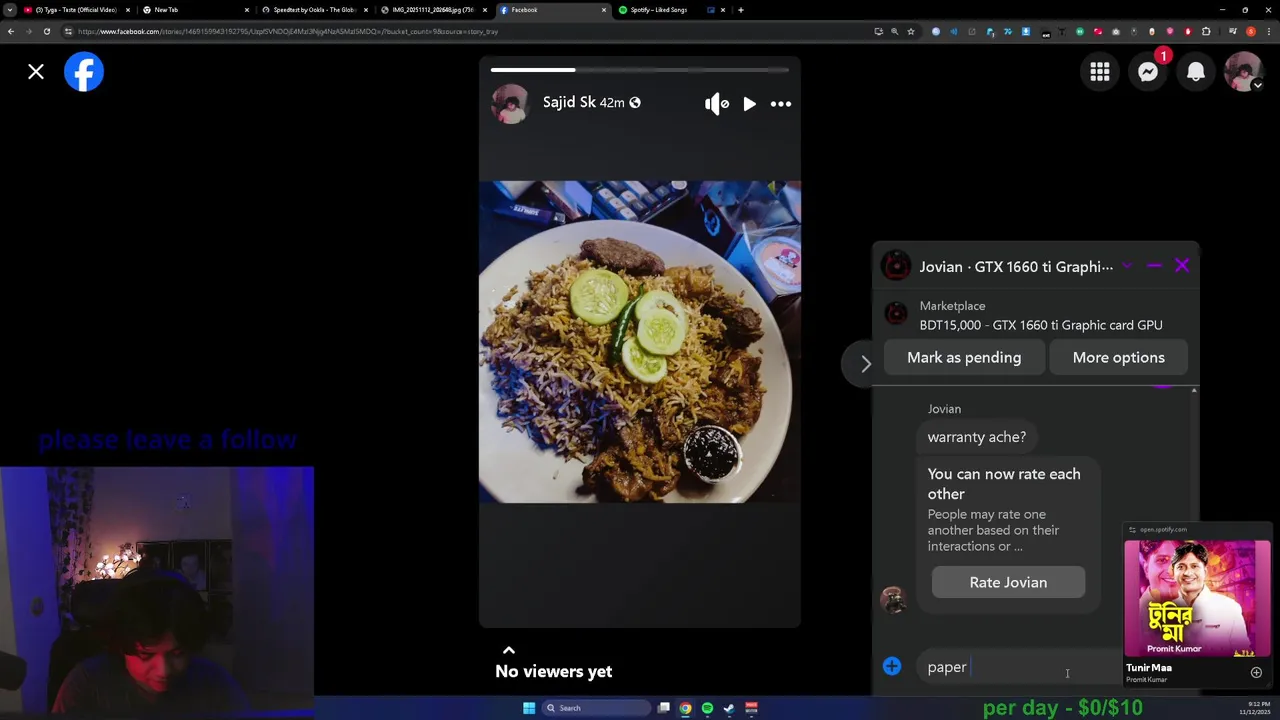Image resolution: width=1280 pixels, height=720 pixels.
Task: Open the media controls icon in Chrome toolbar
Action: [x=1233, y=31]
